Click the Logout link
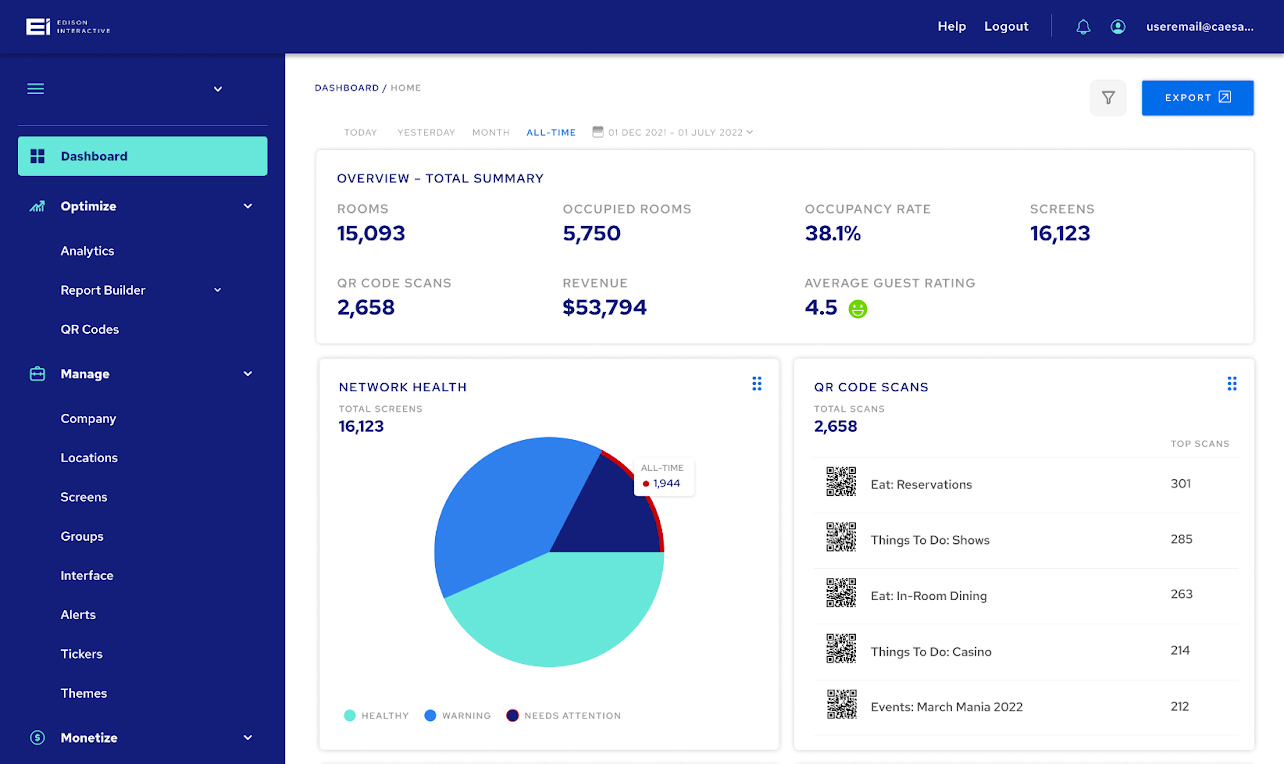Image resolution: width=1284 pixels, height=764 pixels. pos(1006,27)
